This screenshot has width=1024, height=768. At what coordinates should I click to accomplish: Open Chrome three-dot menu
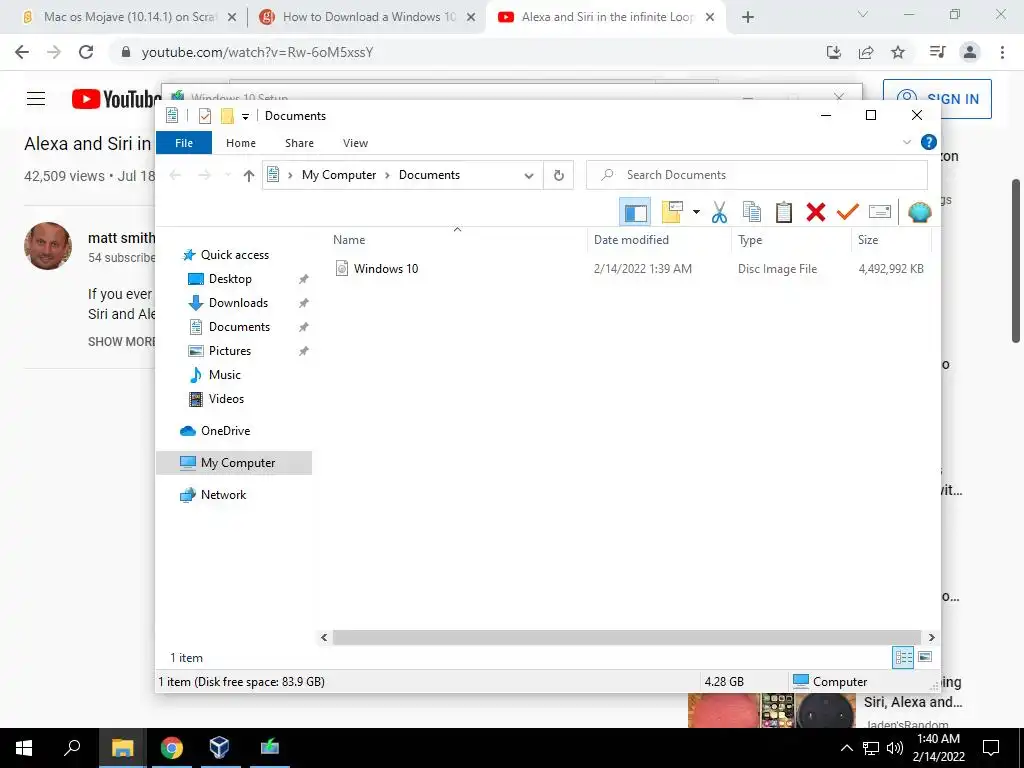click(1002, 52)
